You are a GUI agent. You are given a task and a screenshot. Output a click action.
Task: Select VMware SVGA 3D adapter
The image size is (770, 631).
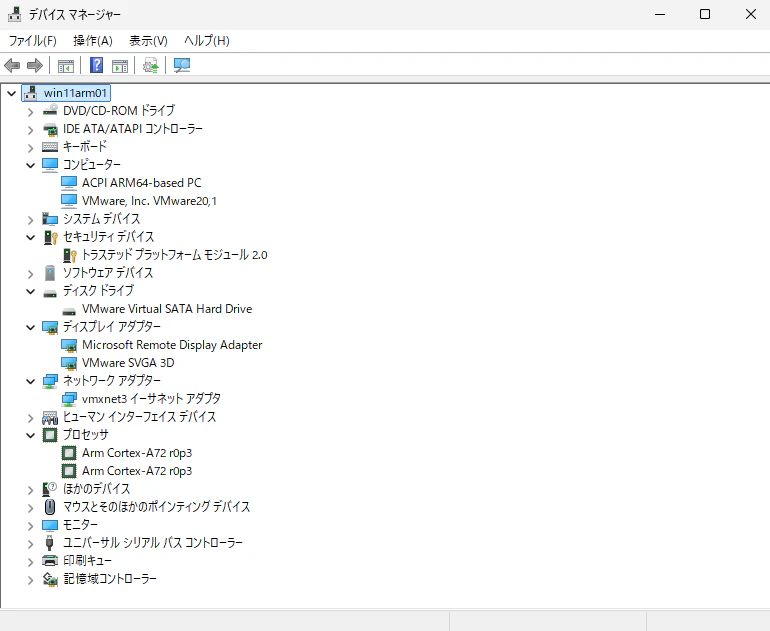pyautogui.click(x=128, y=363)
